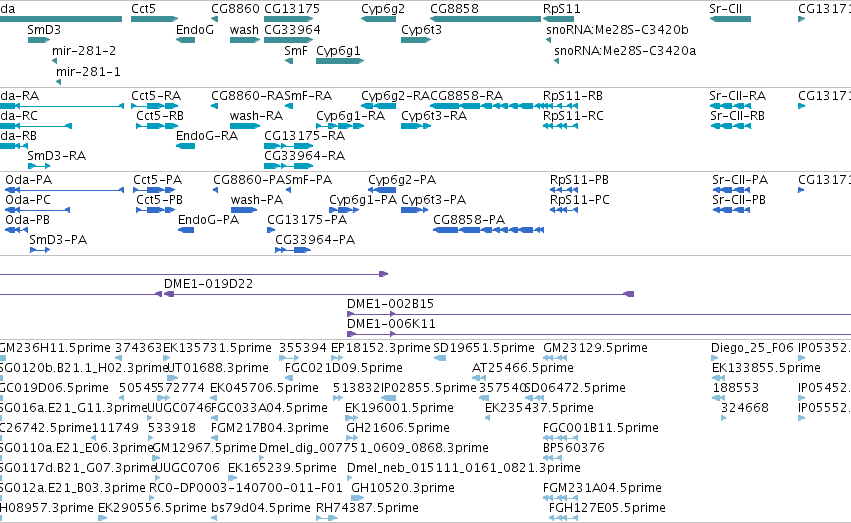Click EST Diego_25_F06
This screenshot has width=851, height=523.
(715, 358)
